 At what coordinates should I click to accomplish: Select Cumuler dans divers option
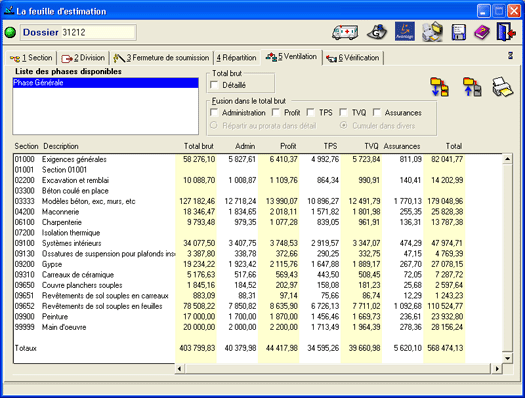point(343,126)
